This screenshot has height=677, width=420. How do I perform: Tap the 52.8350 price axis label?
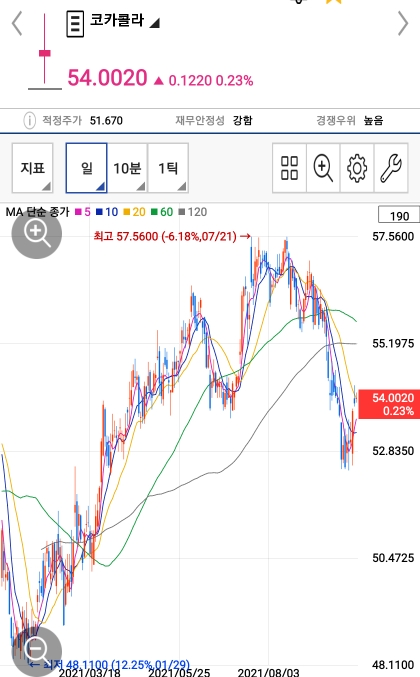pos(393,451)
